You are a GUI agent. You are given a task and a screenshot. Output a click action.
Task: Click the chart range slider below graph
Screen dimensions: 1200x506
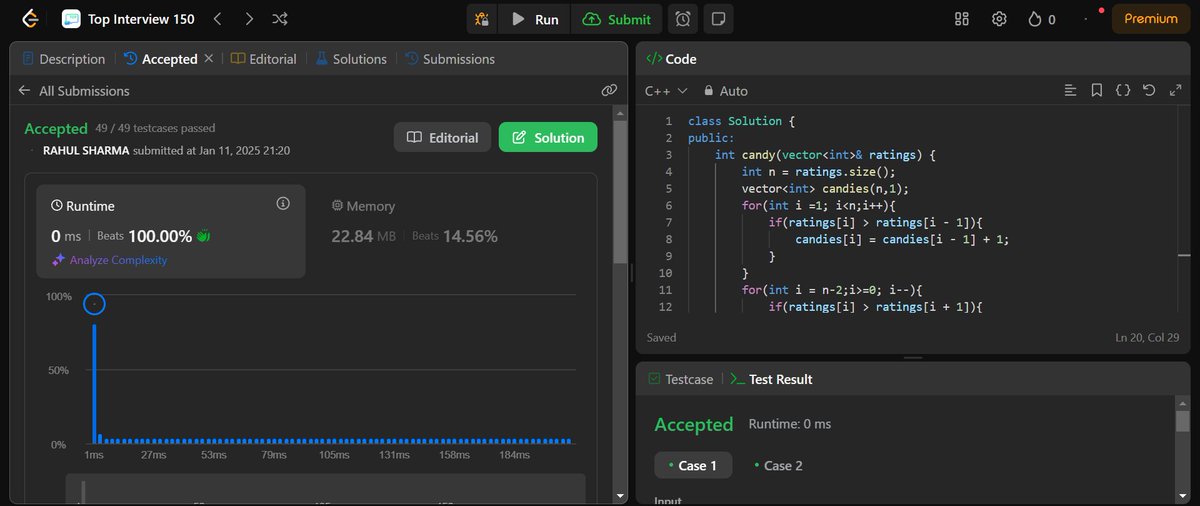tap(325, 488)
